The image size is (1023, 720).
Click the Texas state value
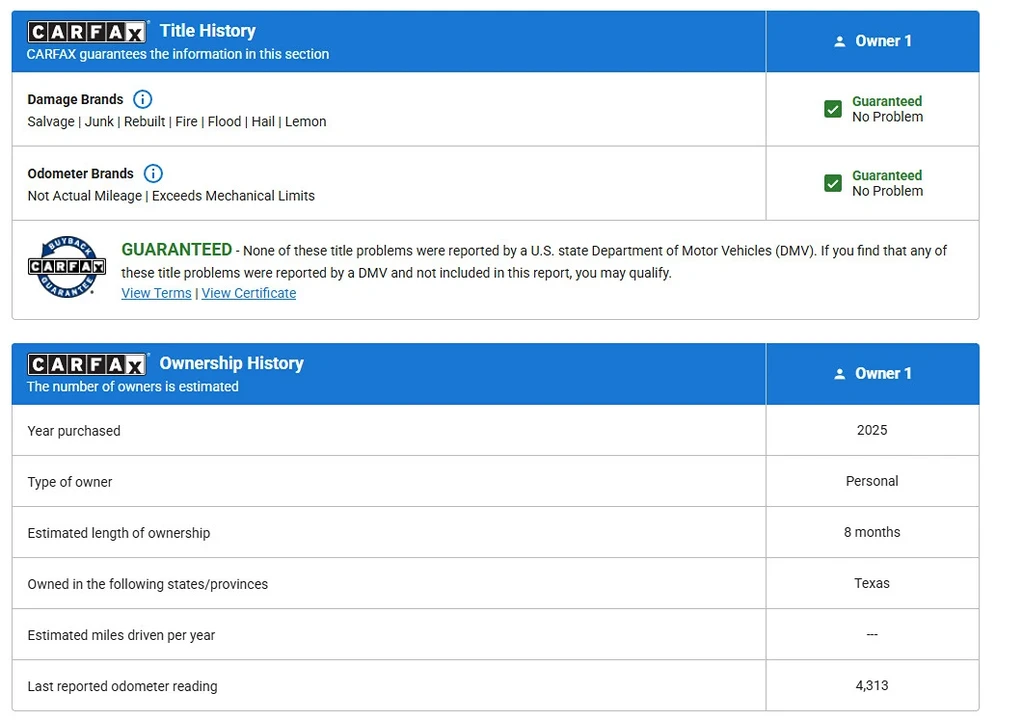[x=872, y=583]
